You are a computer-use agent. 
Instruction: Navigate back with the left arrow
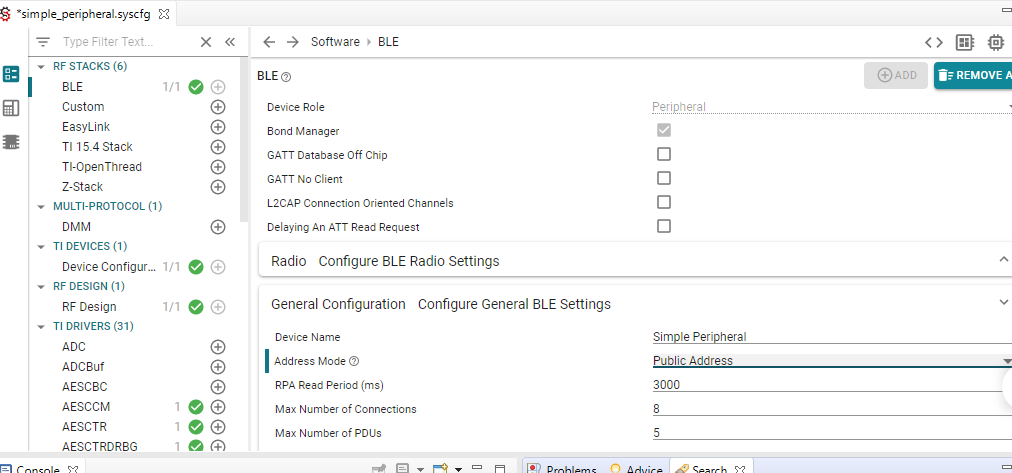pos(269,42)
